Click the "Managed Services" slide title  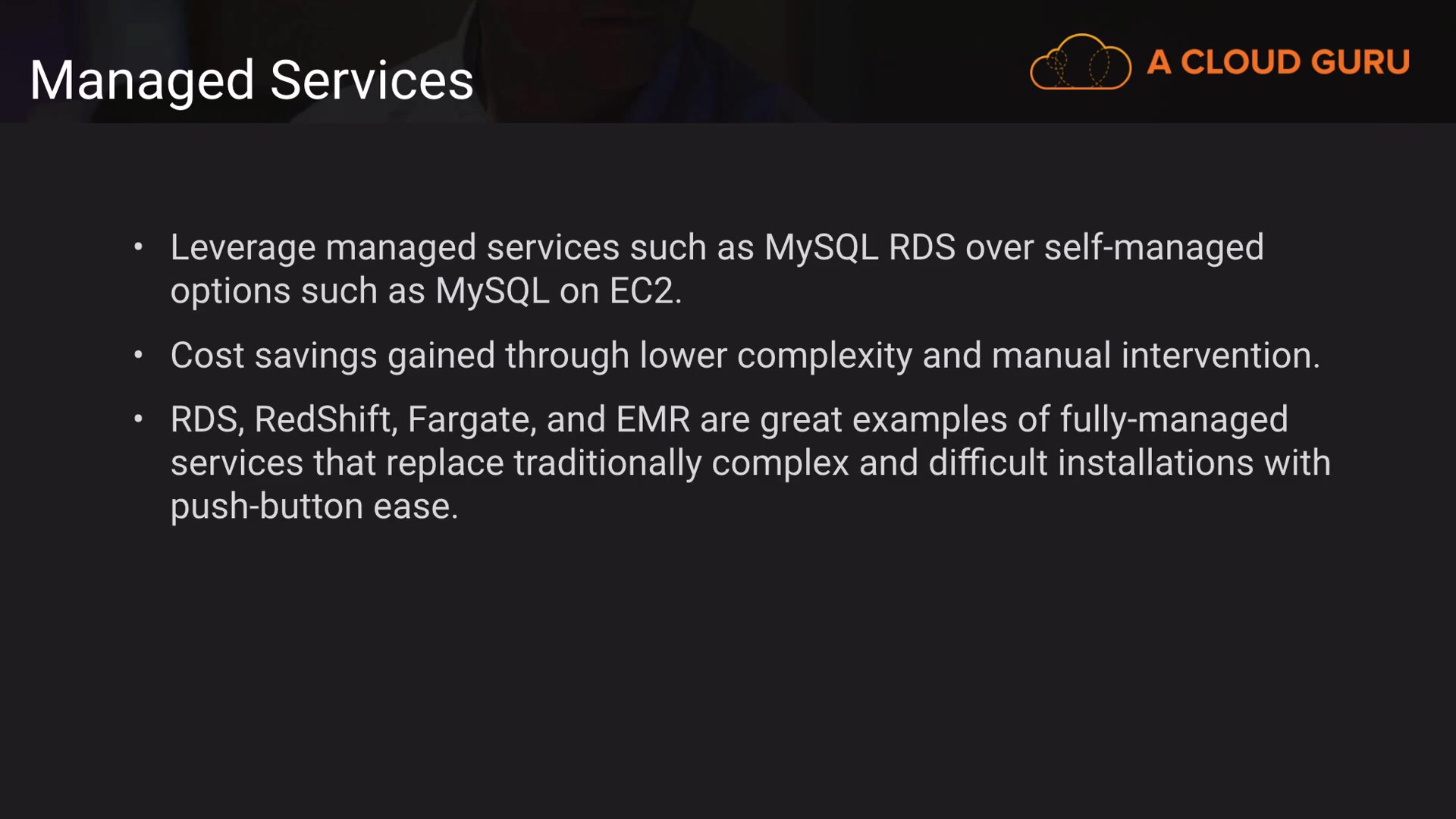(251, 80)
